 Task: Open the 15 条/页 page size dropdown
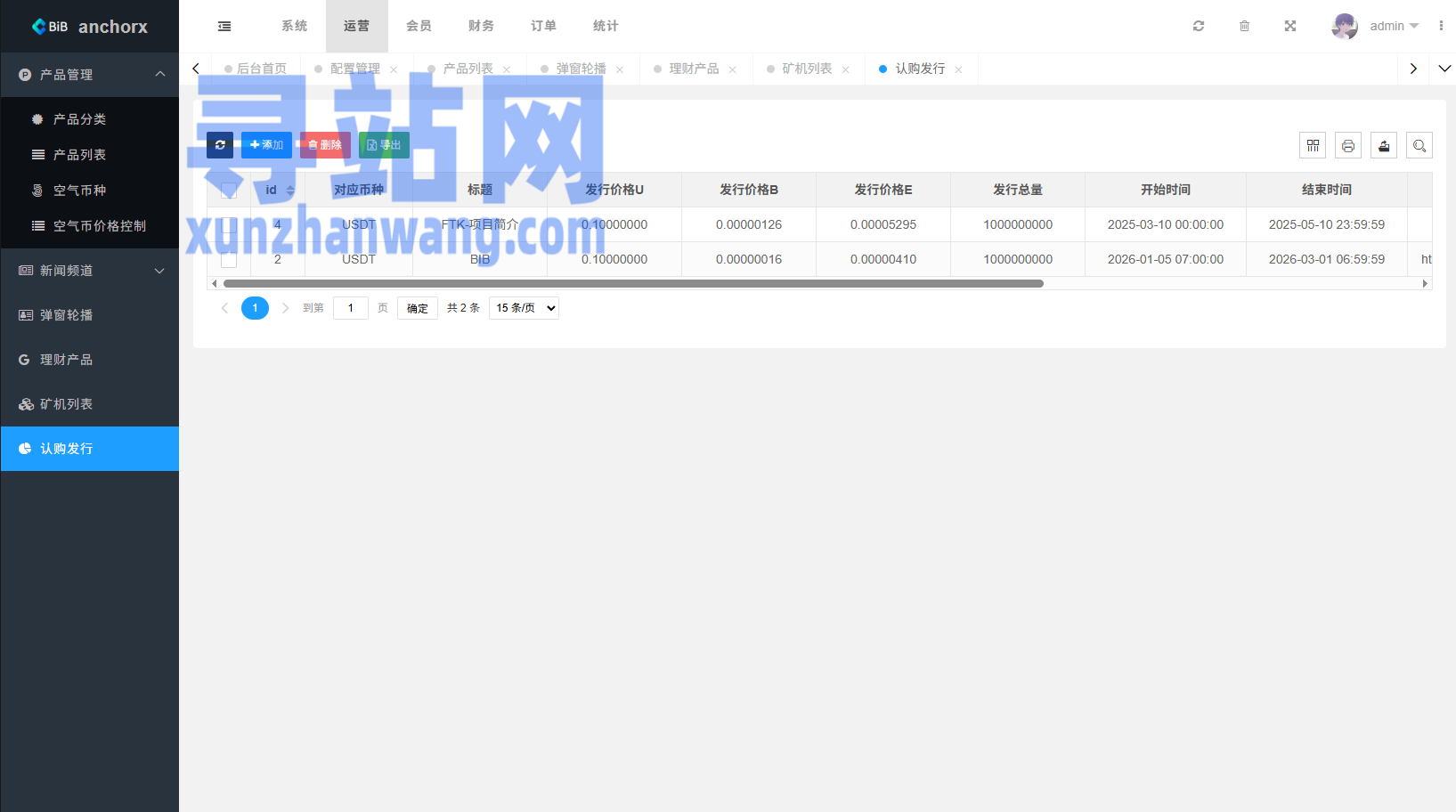(x=524, y=308)
